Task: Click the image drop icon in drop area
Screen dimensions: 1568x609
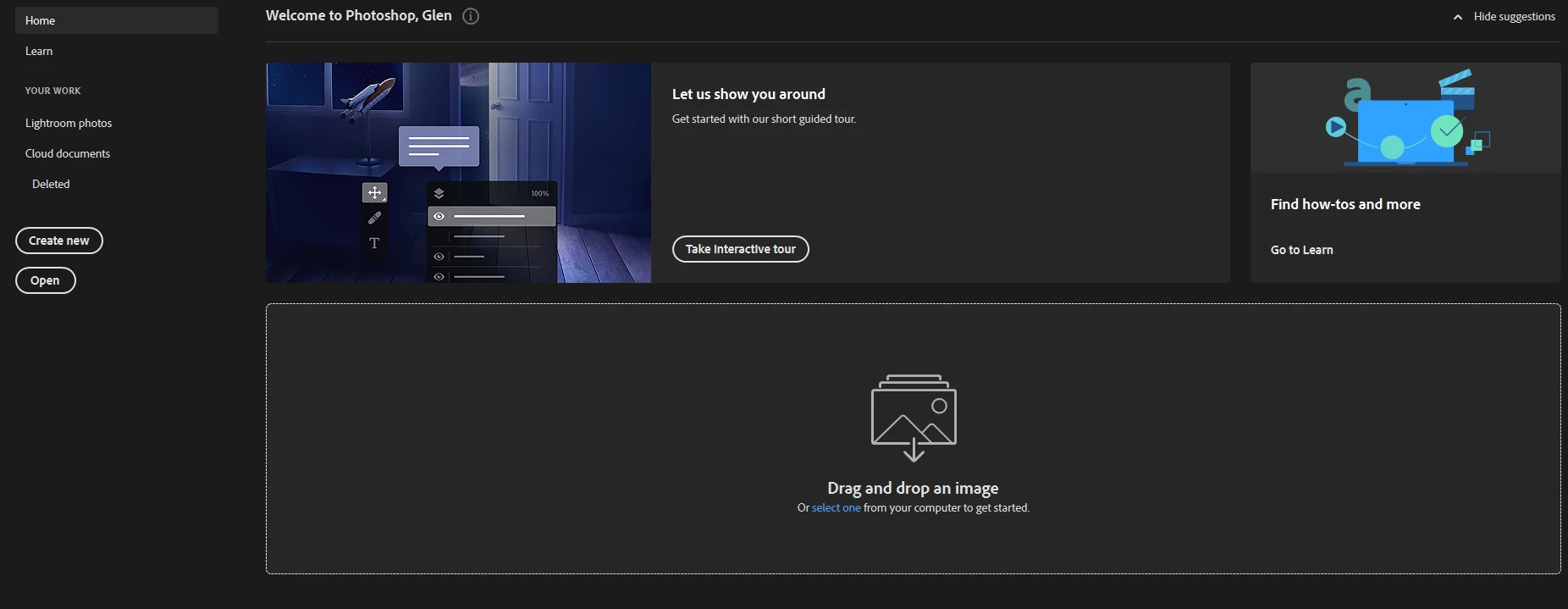Action: [x=914, y=418]
